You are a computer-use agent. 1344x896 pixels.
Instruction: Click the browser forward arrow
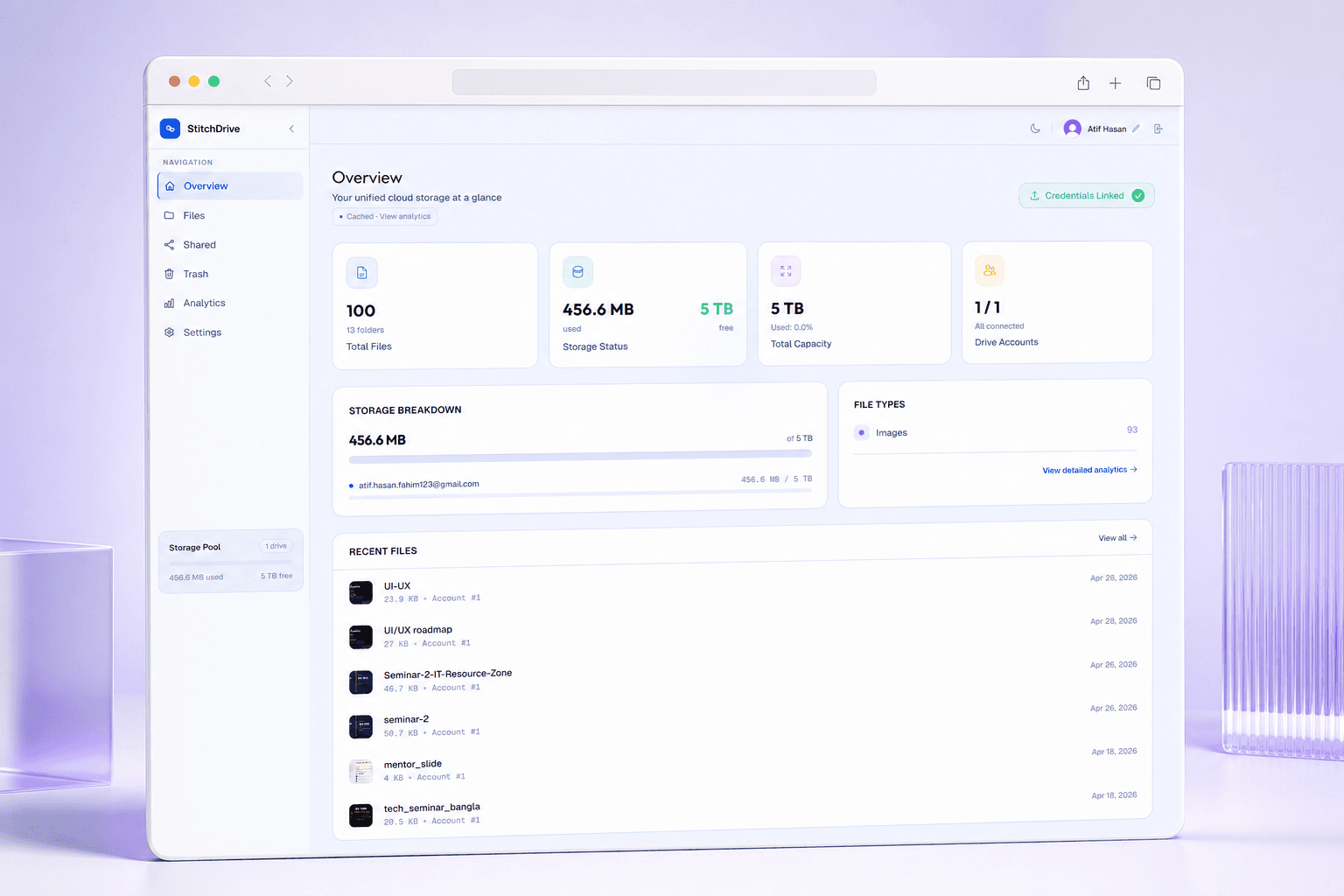tap(290, 81)
